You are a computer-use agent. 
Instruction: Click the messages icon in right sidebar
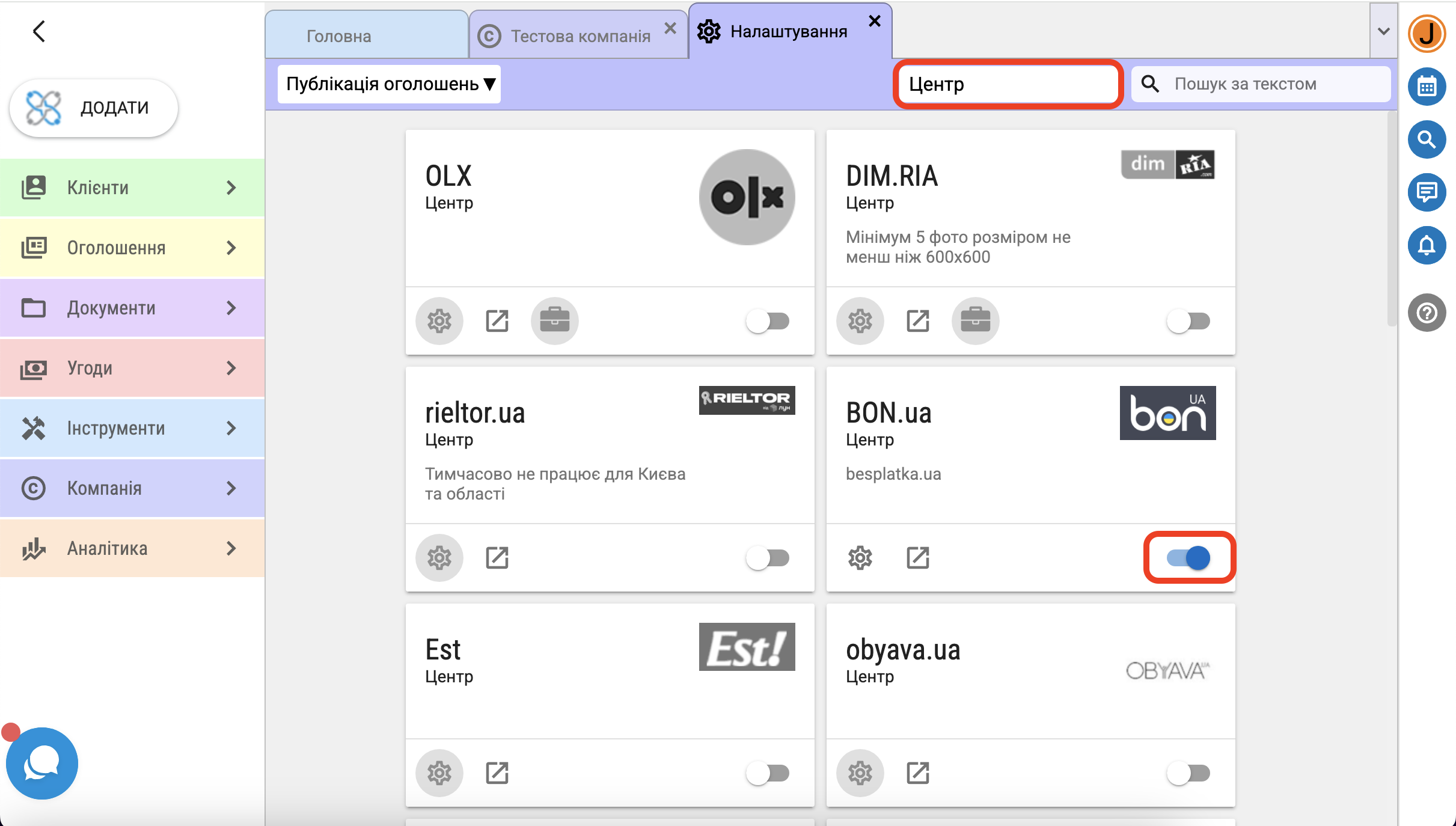[x=1427, y=192]
